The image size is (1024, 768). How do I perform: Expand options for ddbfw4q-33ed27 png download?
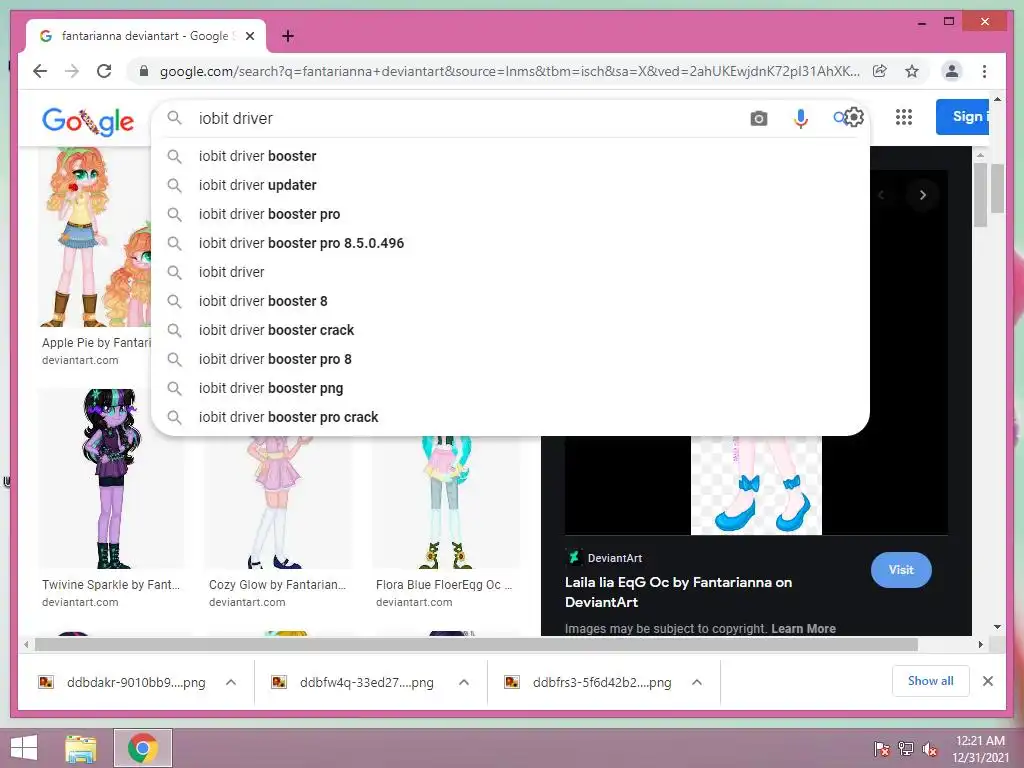(464, 682)
